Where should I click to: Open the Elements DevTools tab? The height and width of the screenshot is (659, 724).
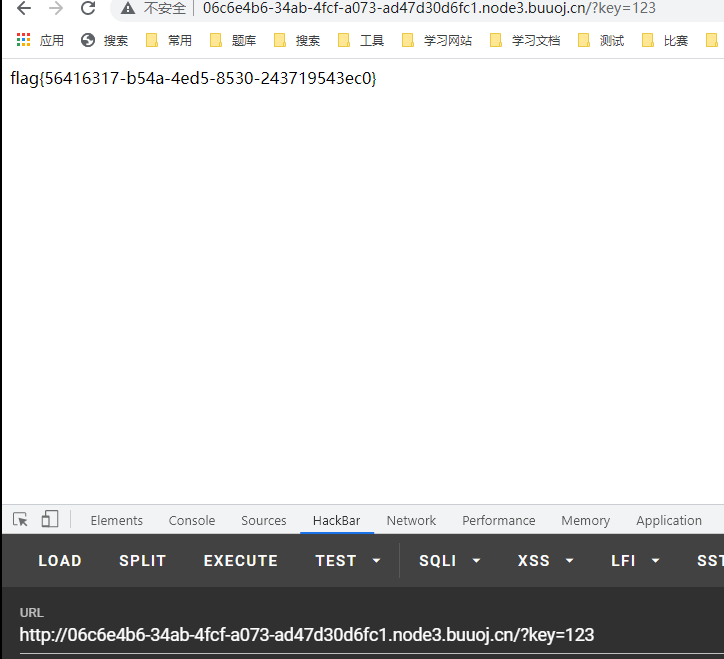click(116, 520)
